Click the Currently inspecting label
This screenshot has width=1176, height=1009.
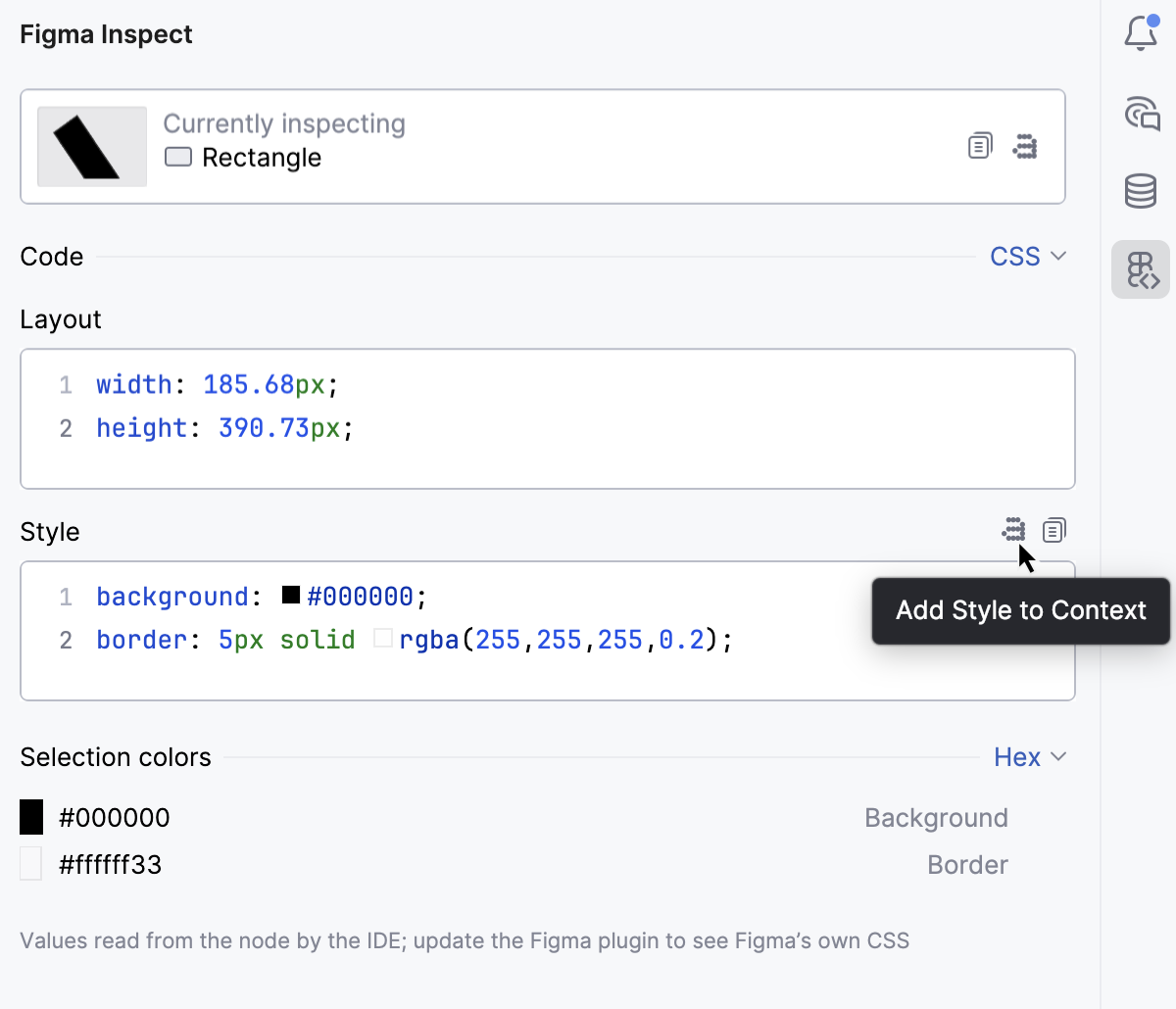[x=284, y=123]
